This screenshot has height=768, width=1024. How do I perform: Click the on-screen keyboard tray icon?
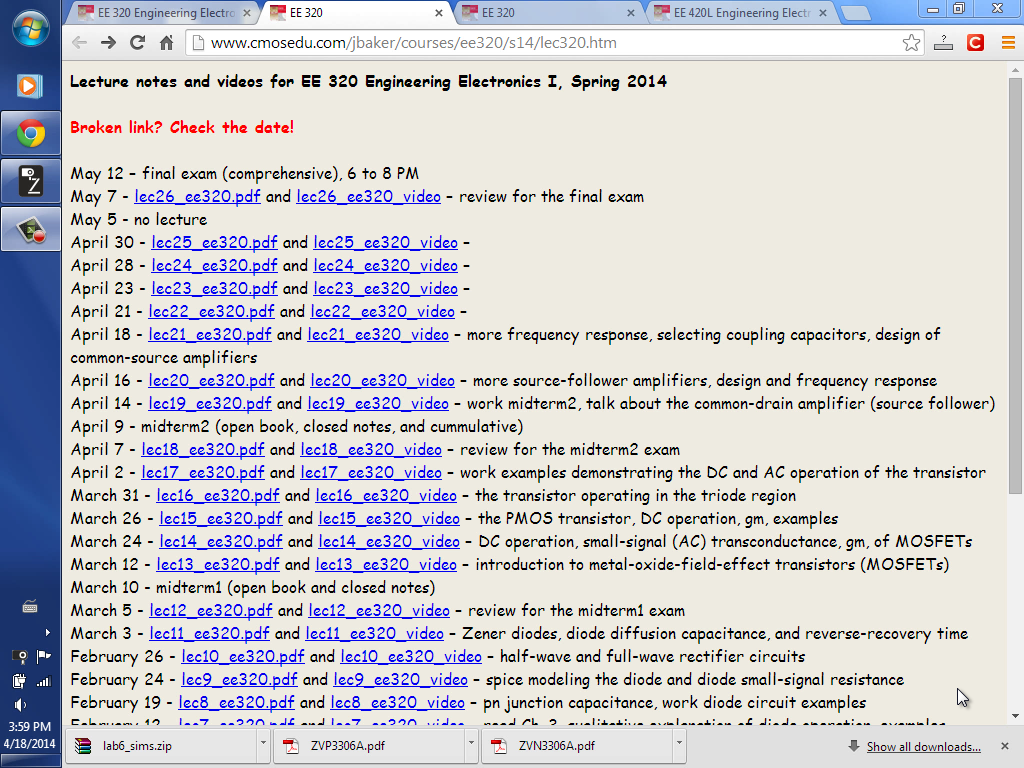pyautogui.click(x=30, y=607)
